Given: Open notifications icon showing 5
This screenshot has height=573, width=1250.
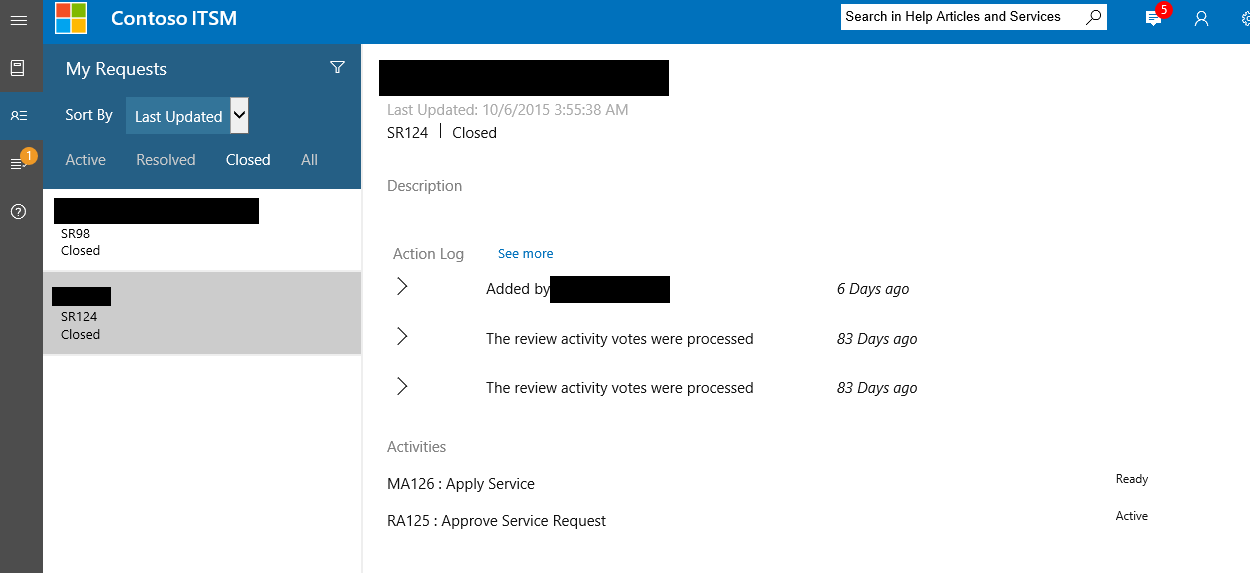Looking at the screenshot, I should click(1155, 16).
